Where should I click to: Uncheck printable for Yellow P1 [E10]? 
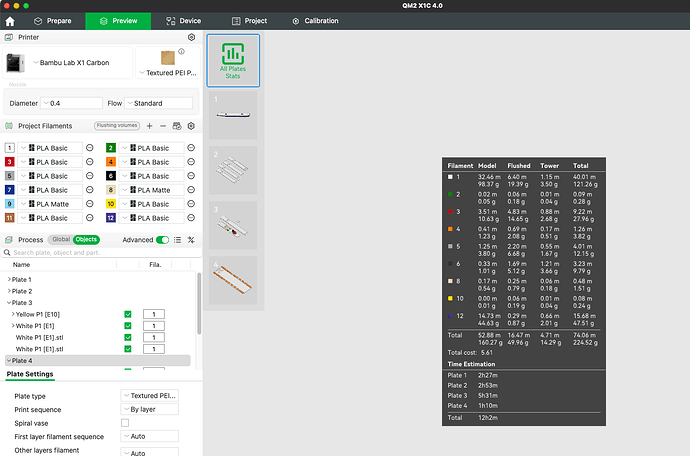(128, 314)
